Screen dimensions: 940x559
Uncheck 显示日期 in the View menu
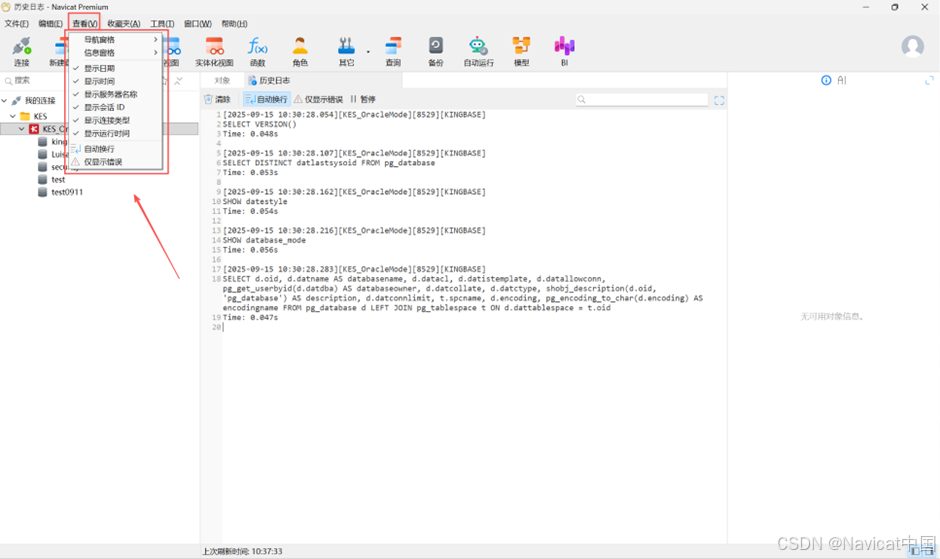click(116, 68)
